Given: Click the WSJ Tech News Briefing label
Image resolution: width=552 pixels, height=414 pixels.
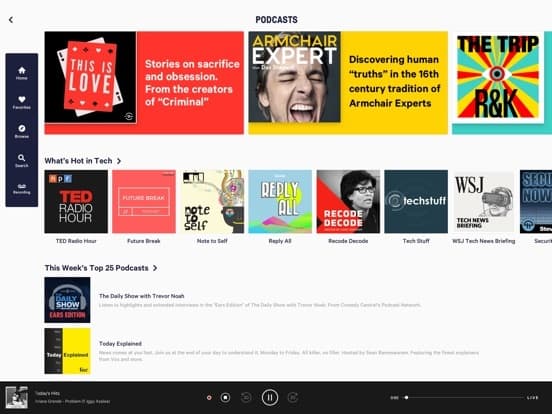Looking at the screenshot, I should (x=484, y=241).
